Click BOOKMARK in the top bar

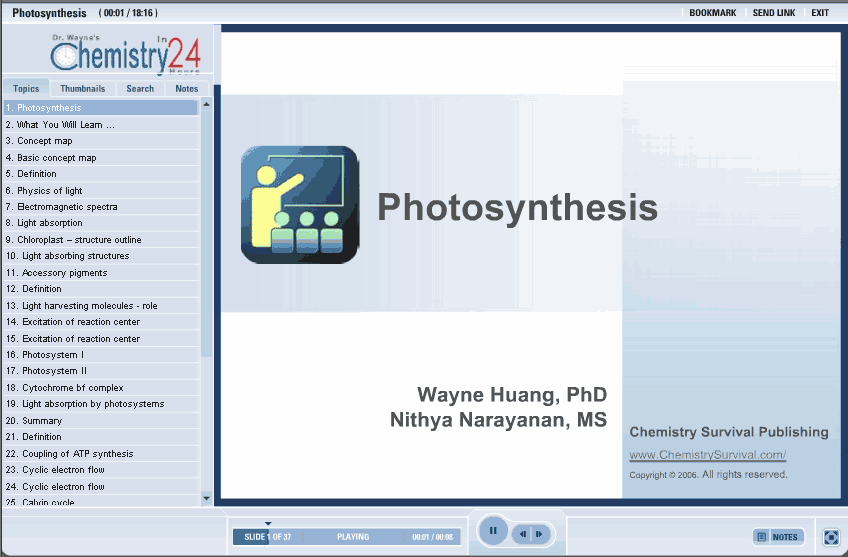[x=712, y=13]
